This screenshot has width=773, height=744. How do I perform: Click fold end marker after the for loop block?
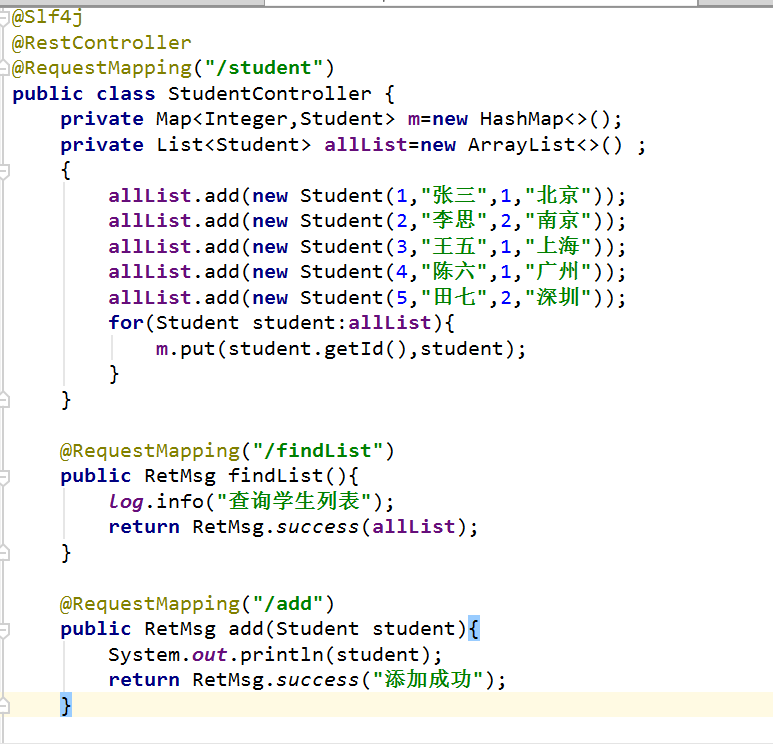tap(4, 400)
